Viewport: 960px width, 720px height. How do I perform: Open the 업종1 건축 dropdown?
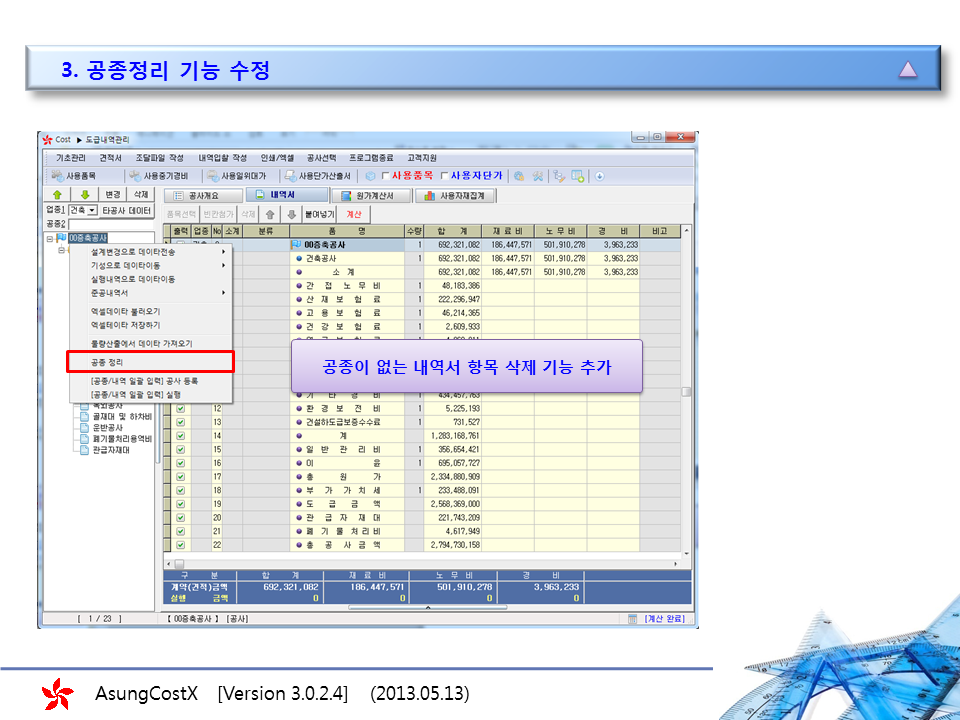tap(92, 211)
